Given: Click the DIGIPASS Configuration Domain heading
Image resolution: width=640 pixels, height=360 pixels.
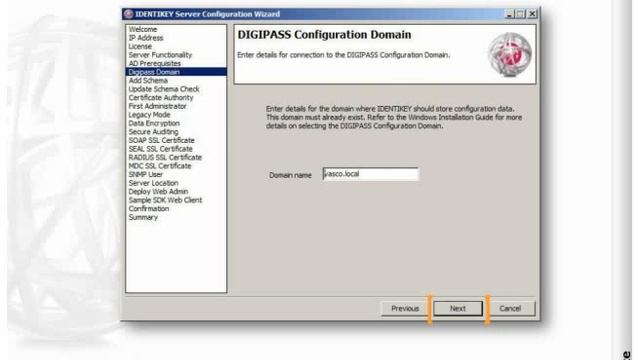Looking at the screenshot, I should pyautogui.click(x=324, y=35).
